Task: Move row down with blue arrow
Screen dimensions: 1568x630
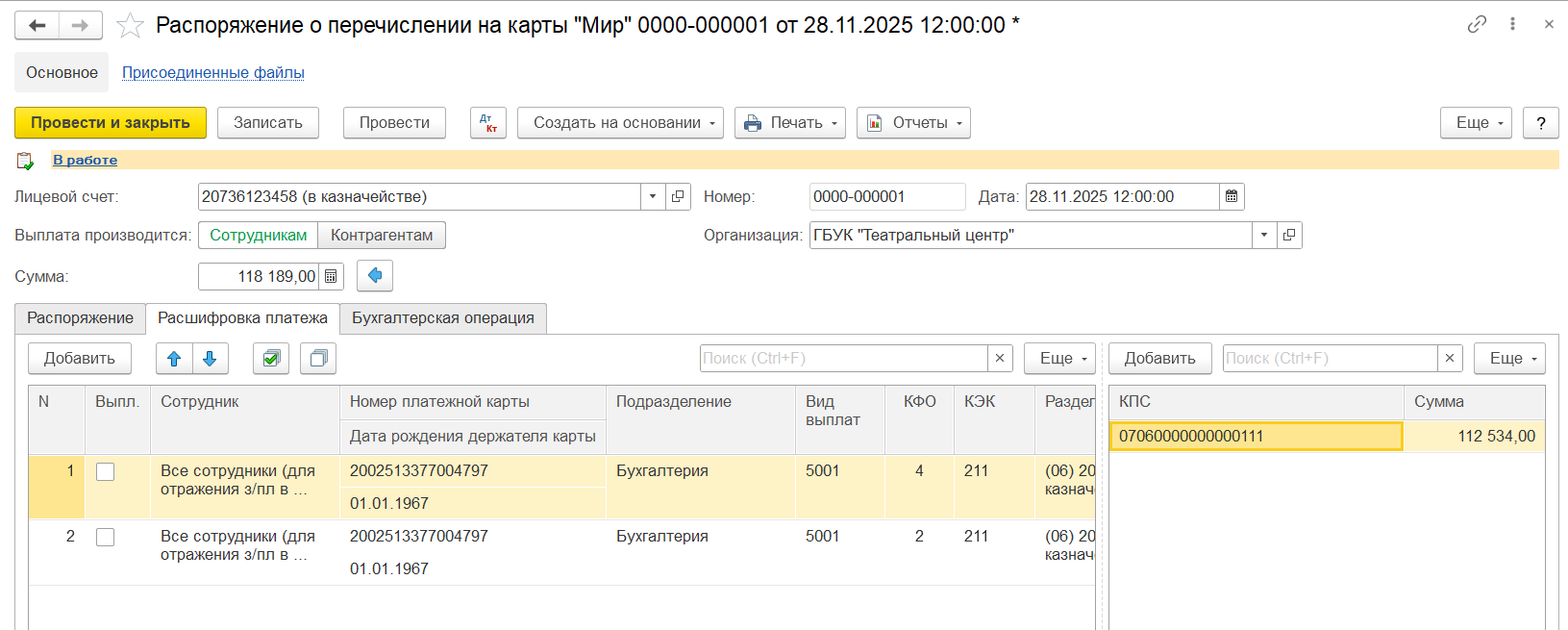Action: [210, 359]
